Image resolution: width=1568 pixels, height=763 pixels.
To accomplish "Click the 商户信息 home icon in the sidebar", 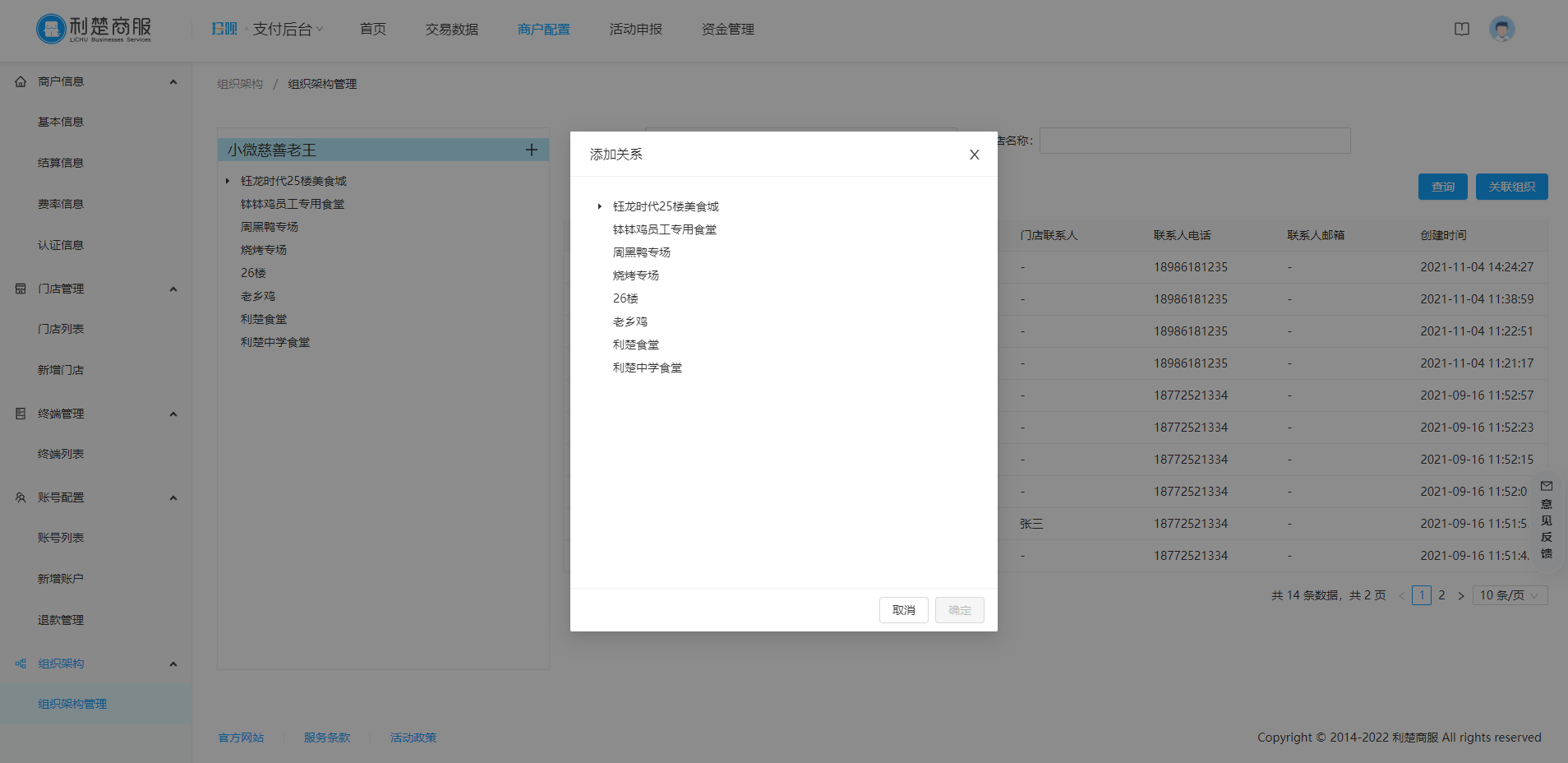I will (21, 81).
